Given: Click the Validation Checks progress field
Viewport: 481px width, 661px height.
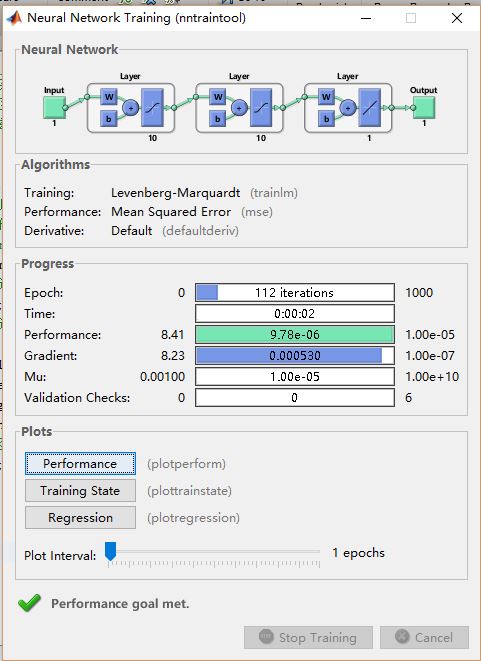Looking at the screenshot, I should point(295,398).
